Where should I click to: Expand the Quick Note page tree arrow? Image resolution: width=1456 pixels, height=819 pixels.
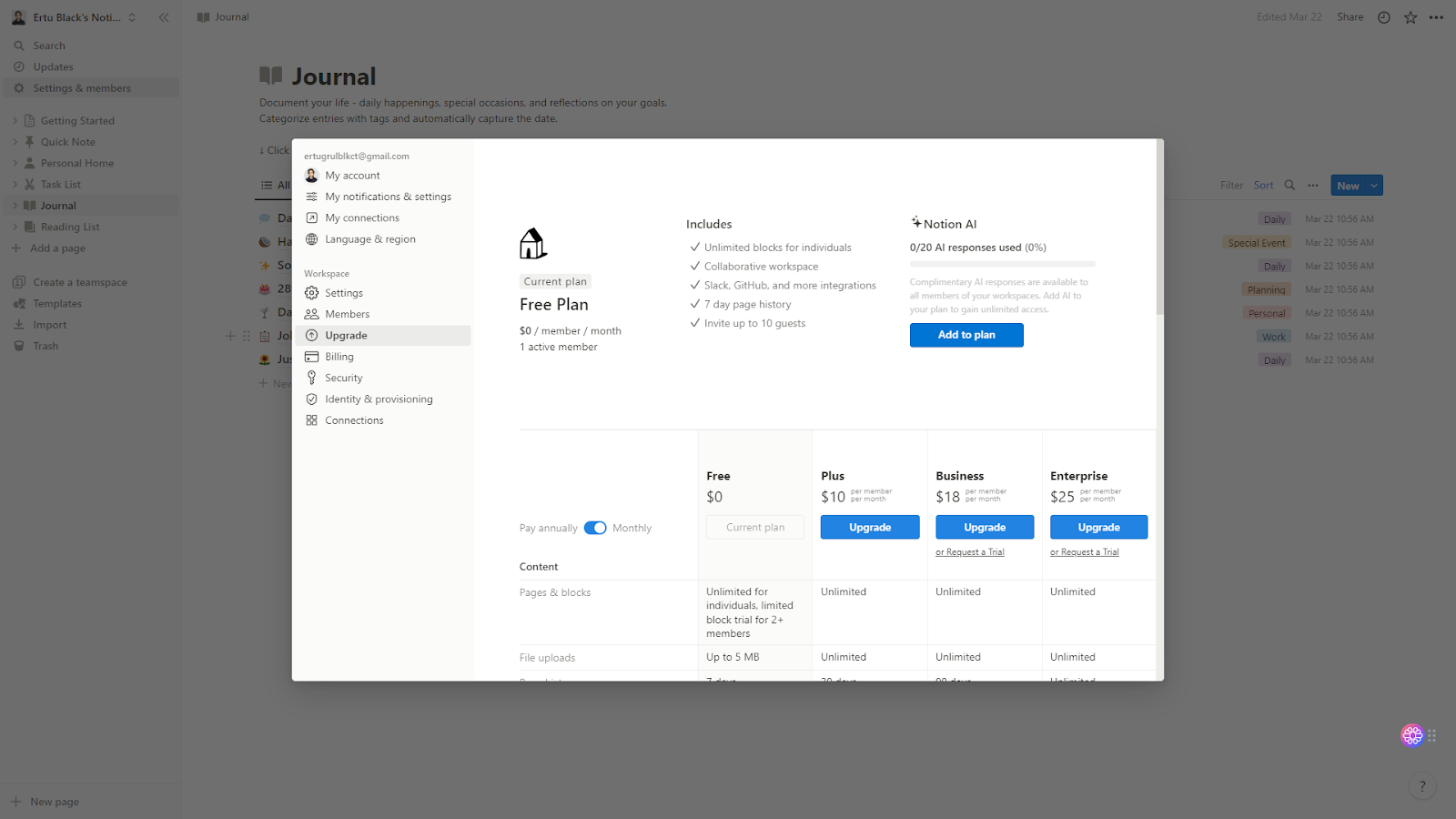(15, 142)
